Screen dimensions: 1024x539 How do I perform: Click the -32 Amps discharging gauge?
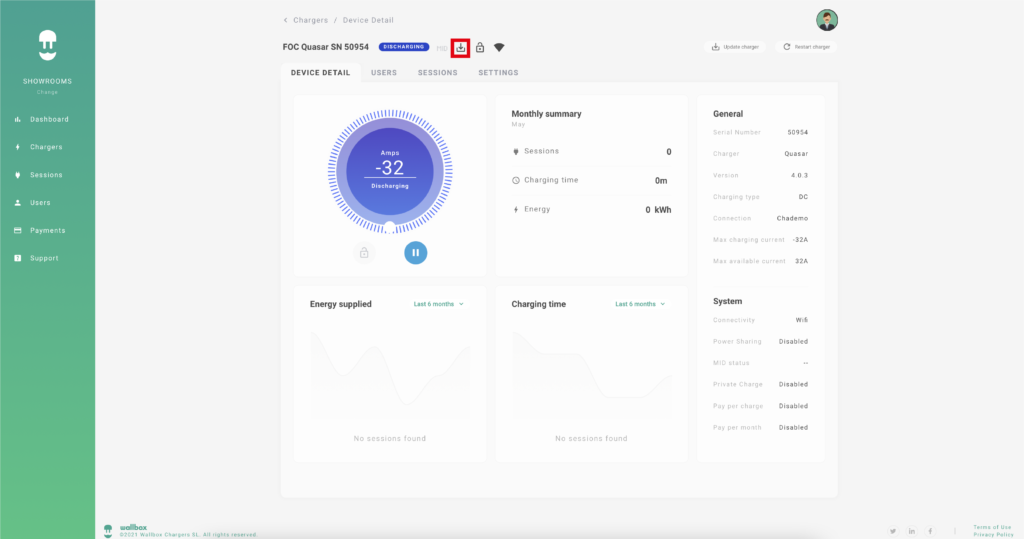390,171
